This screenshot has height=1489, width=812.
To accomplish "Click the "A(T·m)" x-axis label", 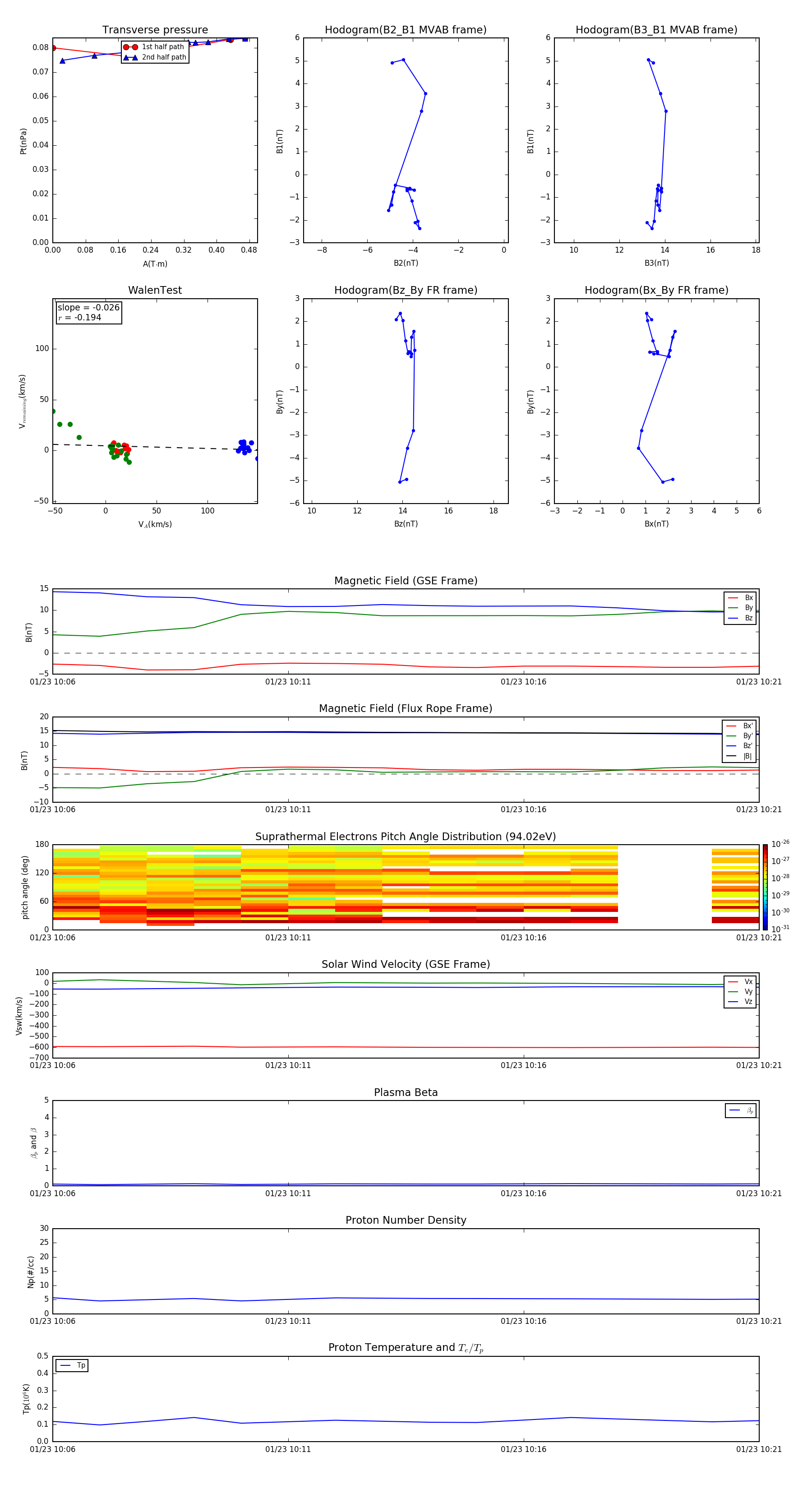I will point(155,264).
